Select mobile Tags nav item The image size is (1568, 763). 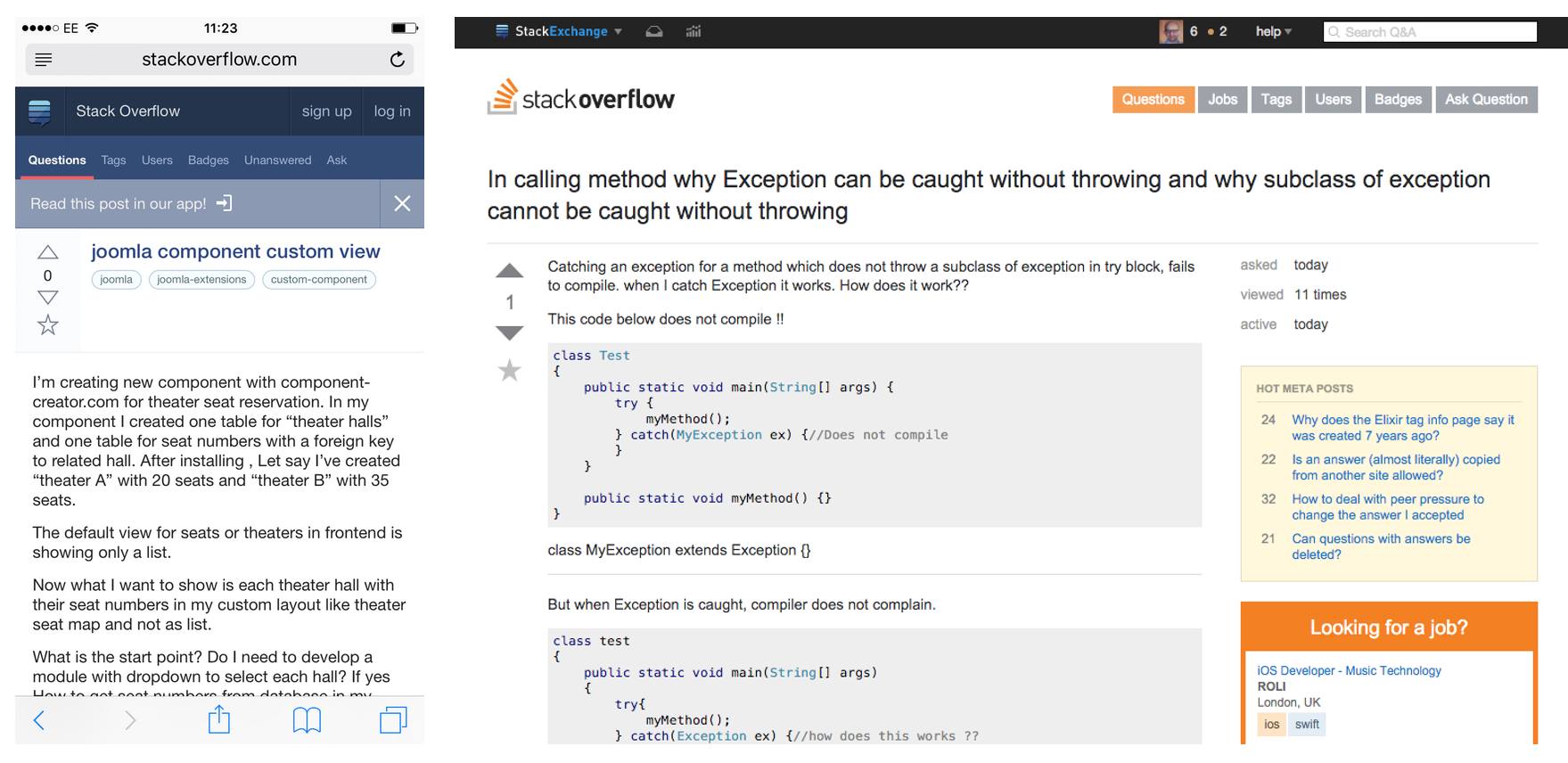(x=113, y=160)
